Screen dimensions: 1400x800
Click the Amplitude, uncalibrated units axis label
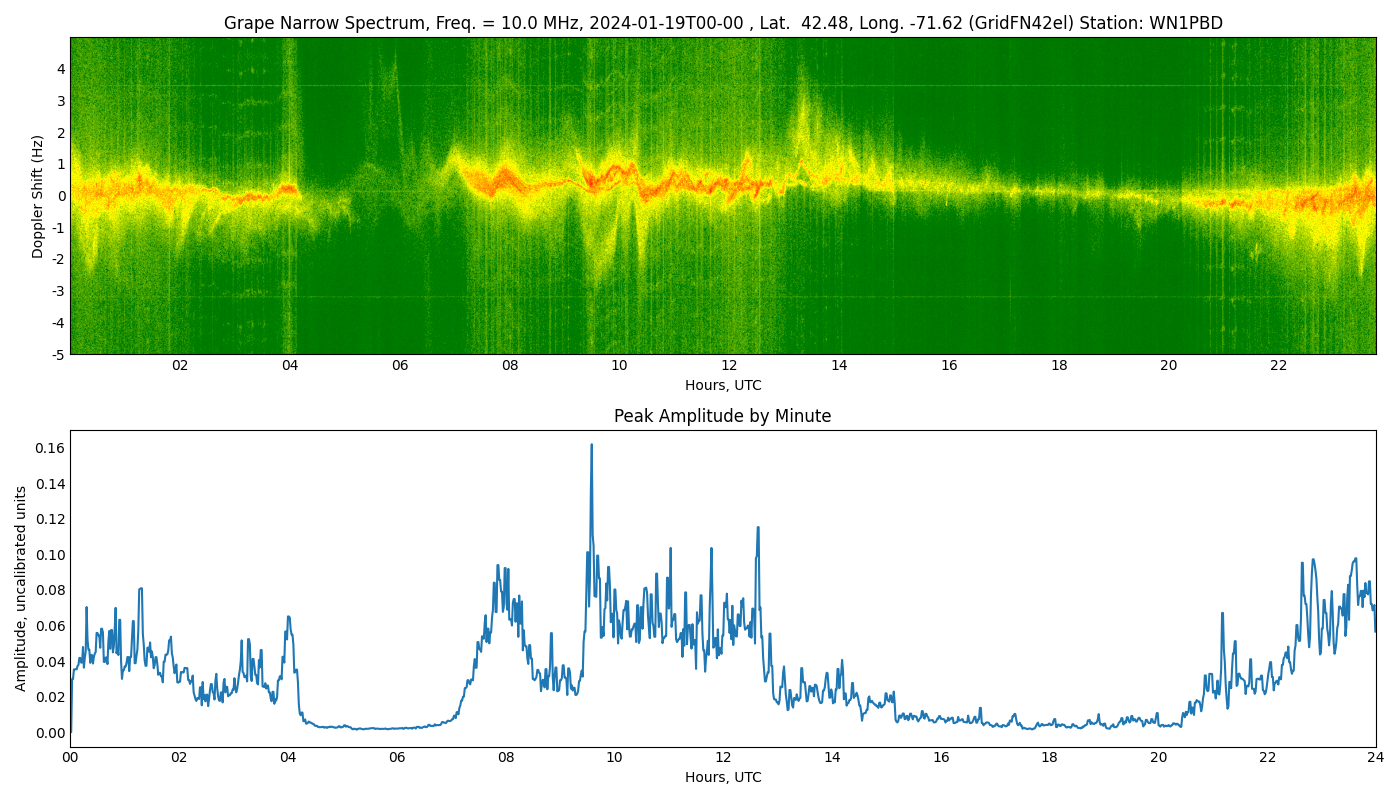click(21, 588)
